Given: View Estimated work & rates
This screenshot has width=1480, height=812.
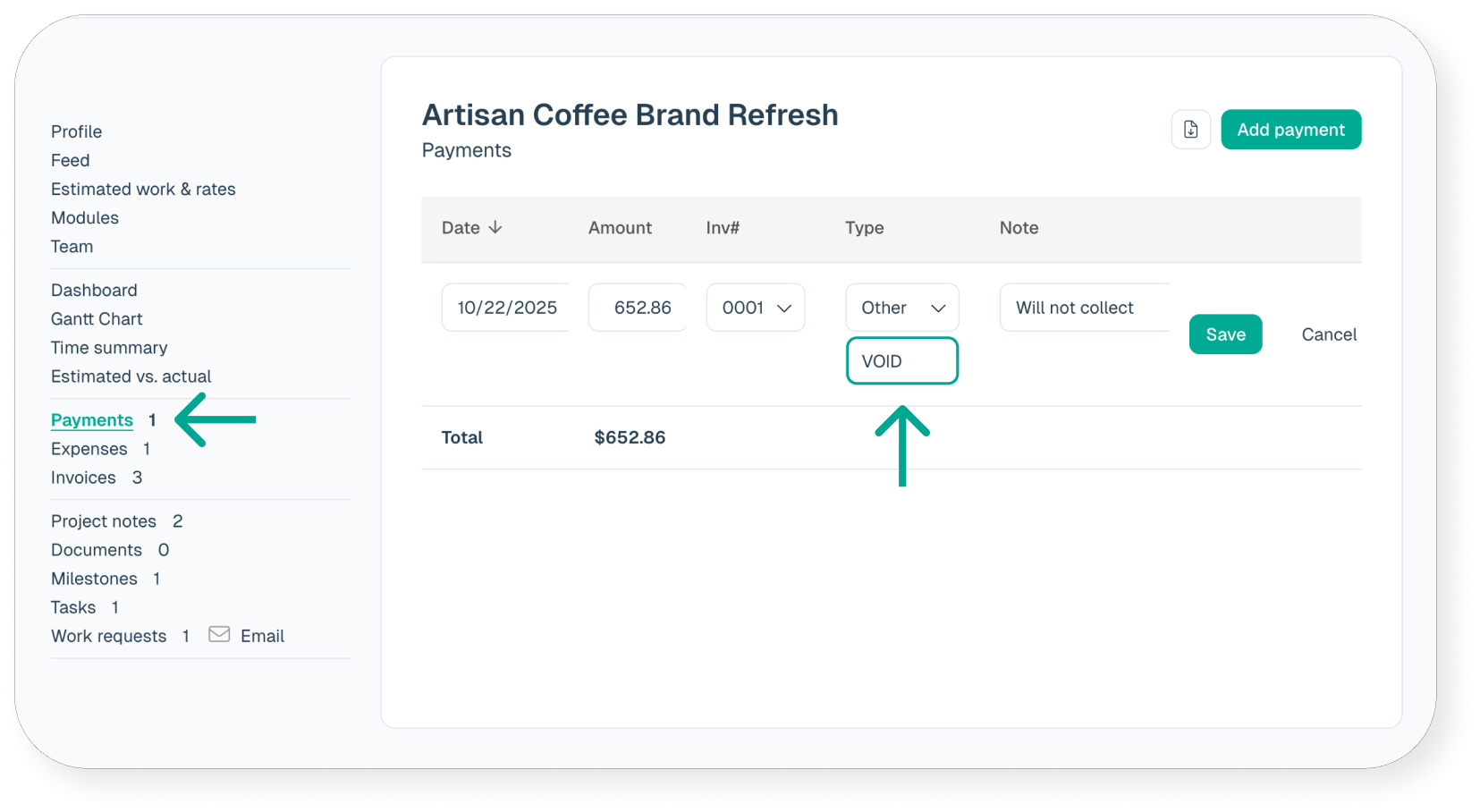Looking at the screenshot, I should (x=143, y=190).
